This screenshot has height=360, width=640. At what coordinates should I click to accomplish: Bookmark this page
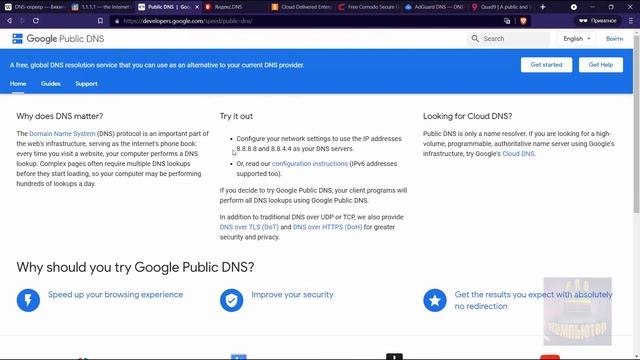(100, 21)
